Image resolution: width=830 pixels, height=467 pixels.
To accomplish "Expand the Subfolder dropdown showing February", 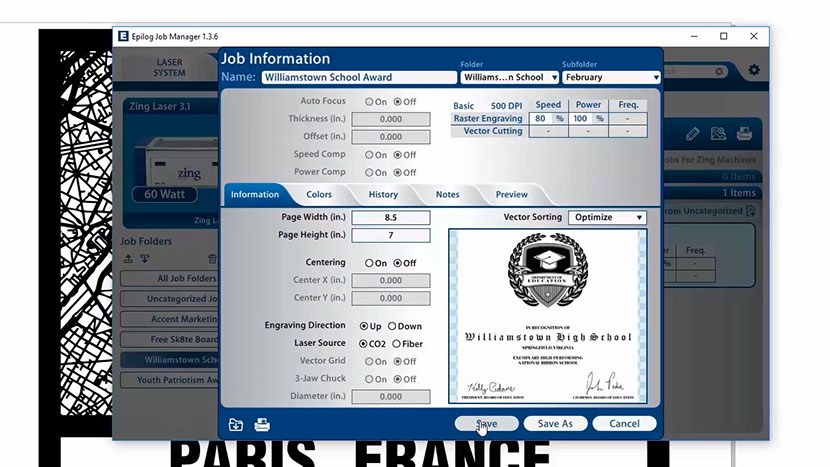I will click(x=610, y=77).
